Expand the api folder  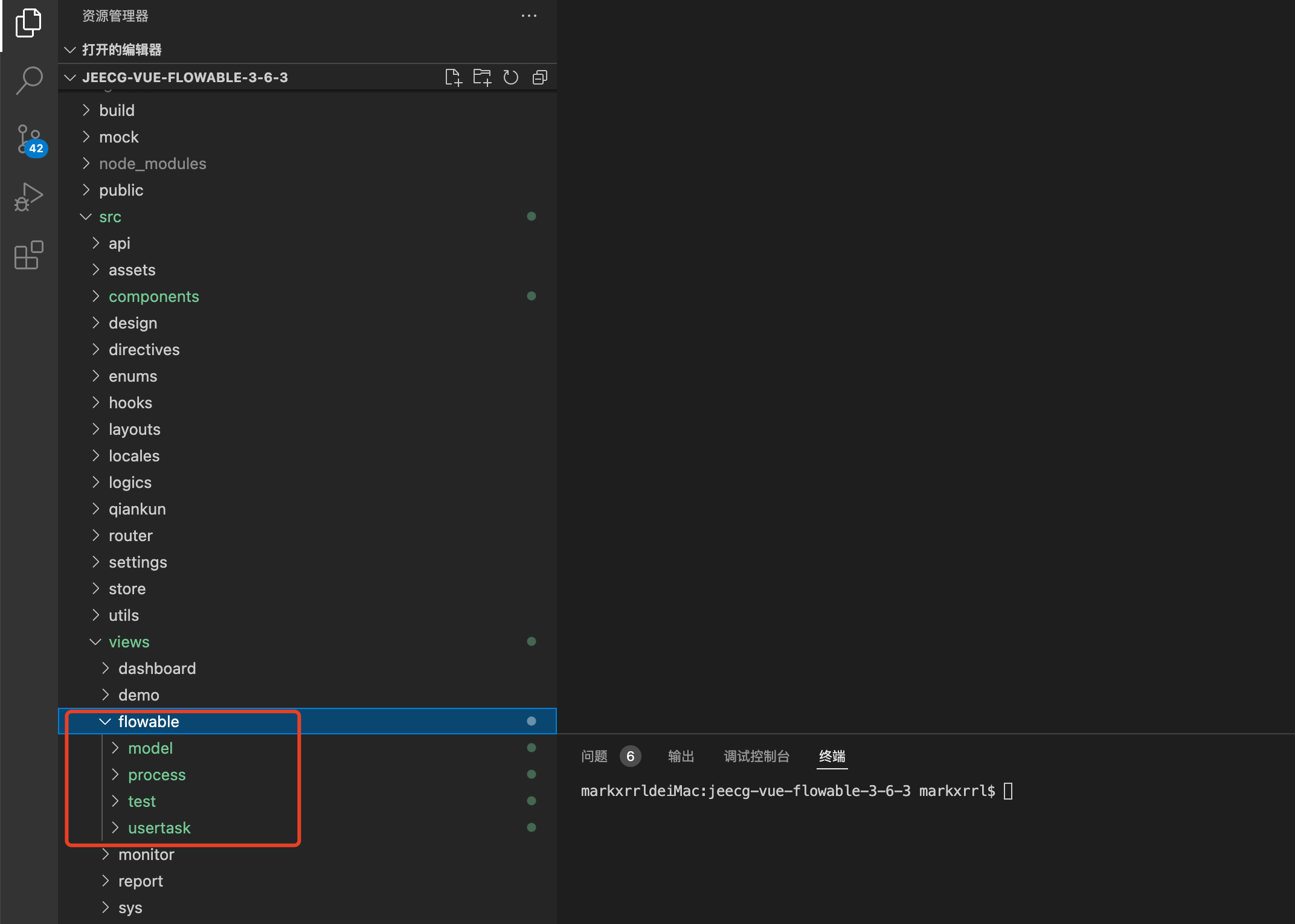307,243
